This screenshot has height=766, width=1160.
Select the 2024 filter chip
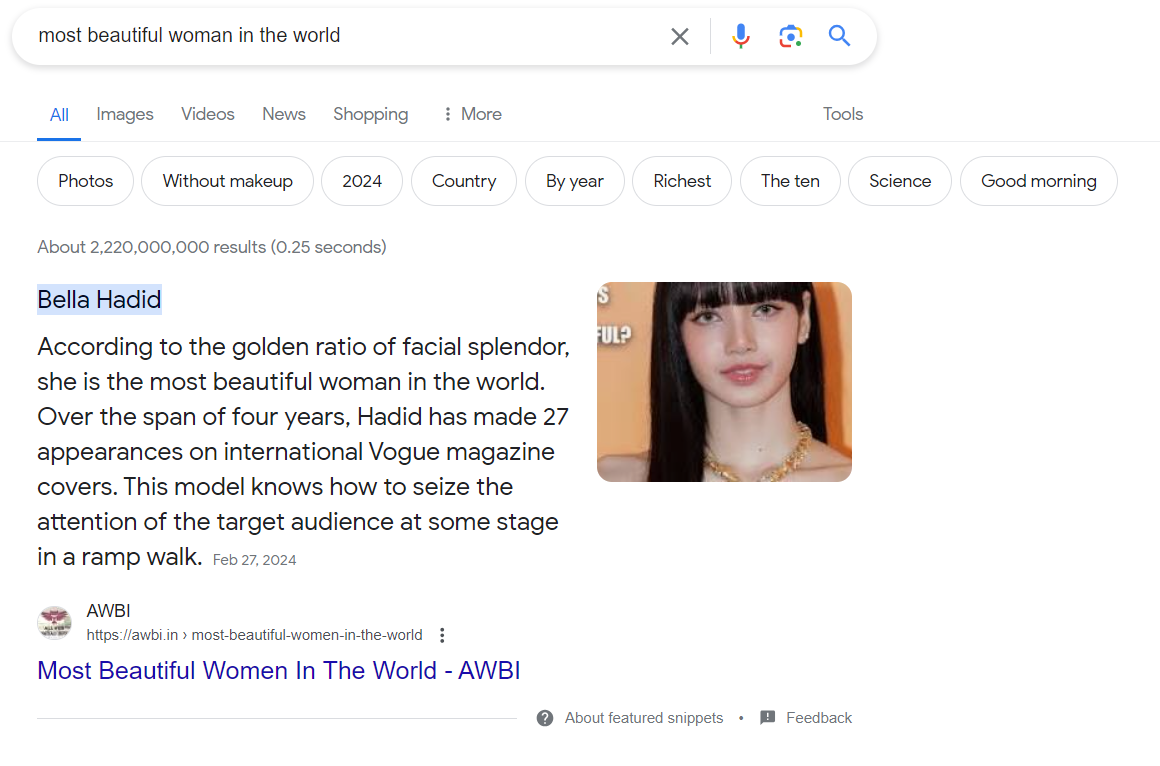tap(362, 181)
